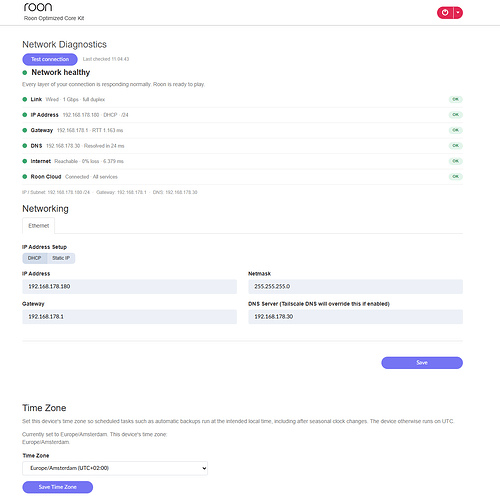This screenshot has height=500, width=500.
Task: Click the OK badge on the Roon Cloud row
Action: [455, 176]
